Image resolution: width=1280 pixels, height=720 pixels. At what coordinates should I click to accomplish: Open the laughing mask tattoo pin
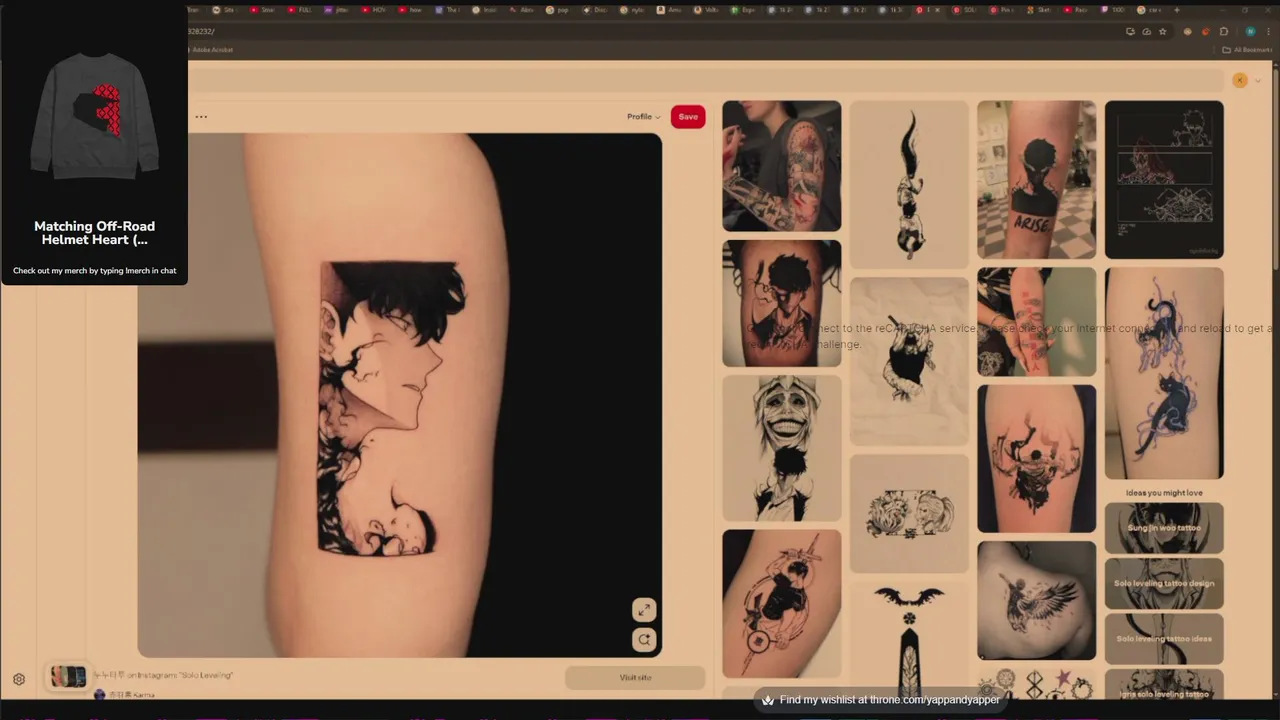[781, 448]
